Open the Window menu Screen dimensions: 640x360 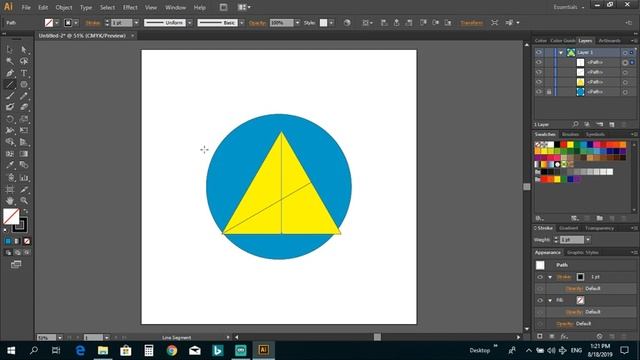click(176, 7)
